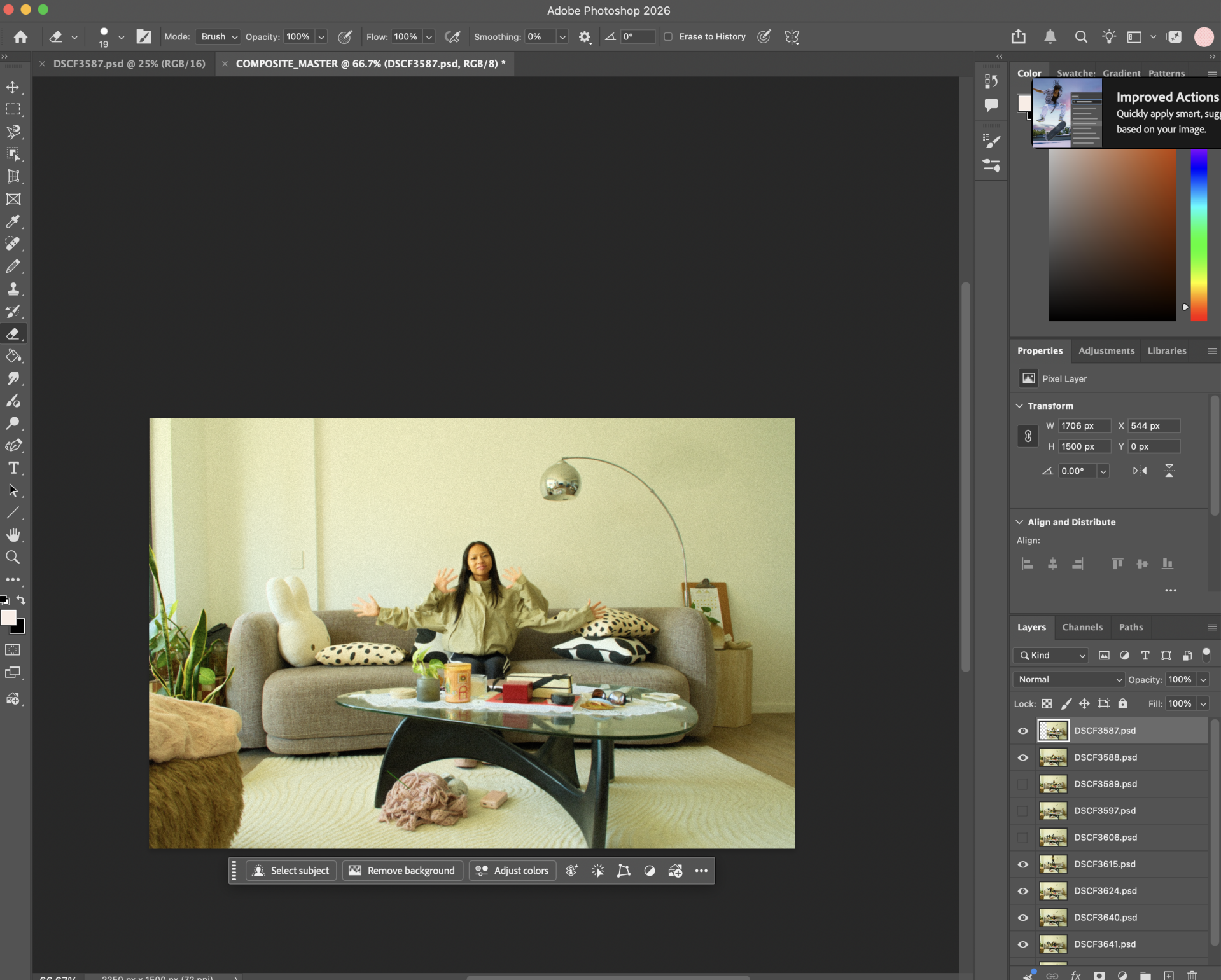Select the History Brush tool
Screen dimensions: 1221x980
[x=13, y=311]
